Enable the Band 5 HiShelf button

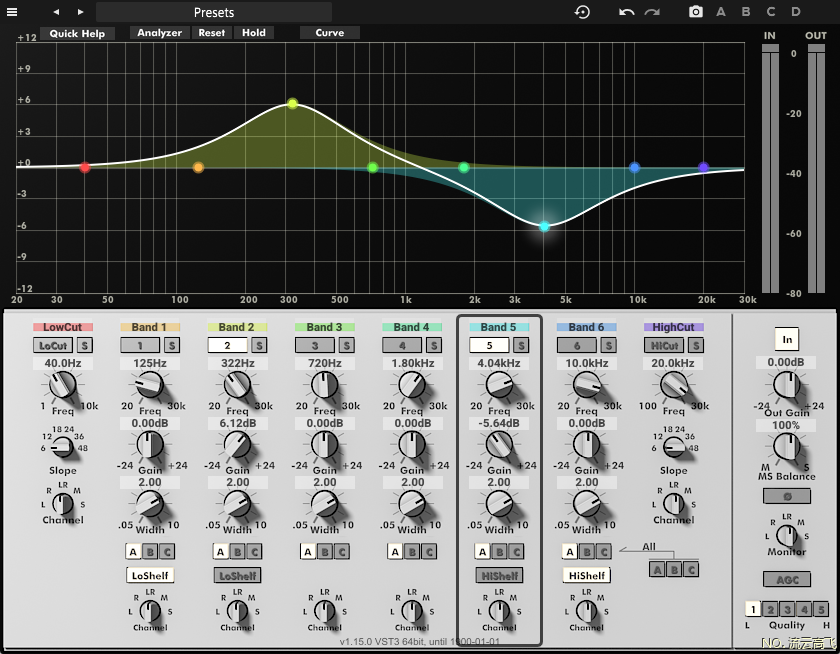[x=499, y=575]
